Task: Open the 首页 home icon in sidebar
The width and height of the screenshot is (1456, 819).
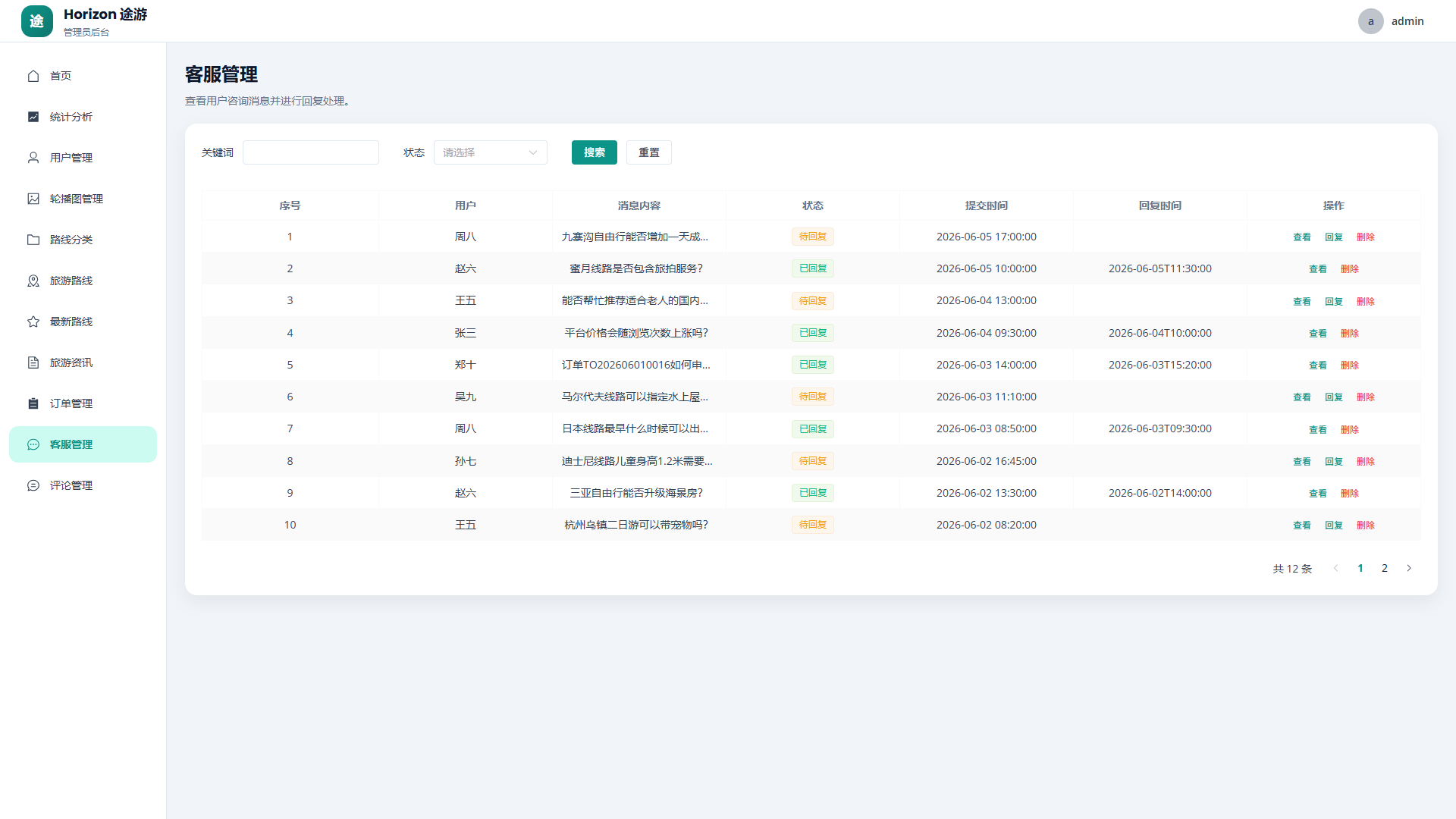Action: 33,76
